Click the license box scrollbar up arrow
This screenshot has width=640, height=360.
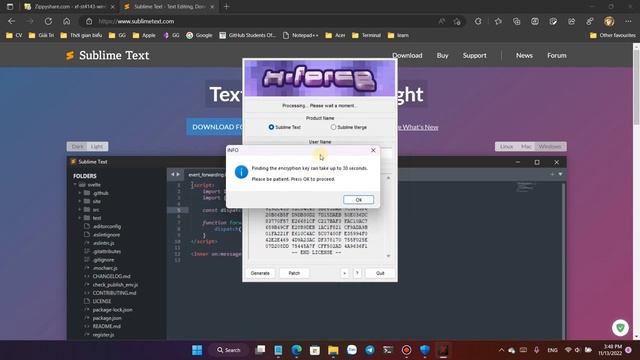[x=388, y=178]
